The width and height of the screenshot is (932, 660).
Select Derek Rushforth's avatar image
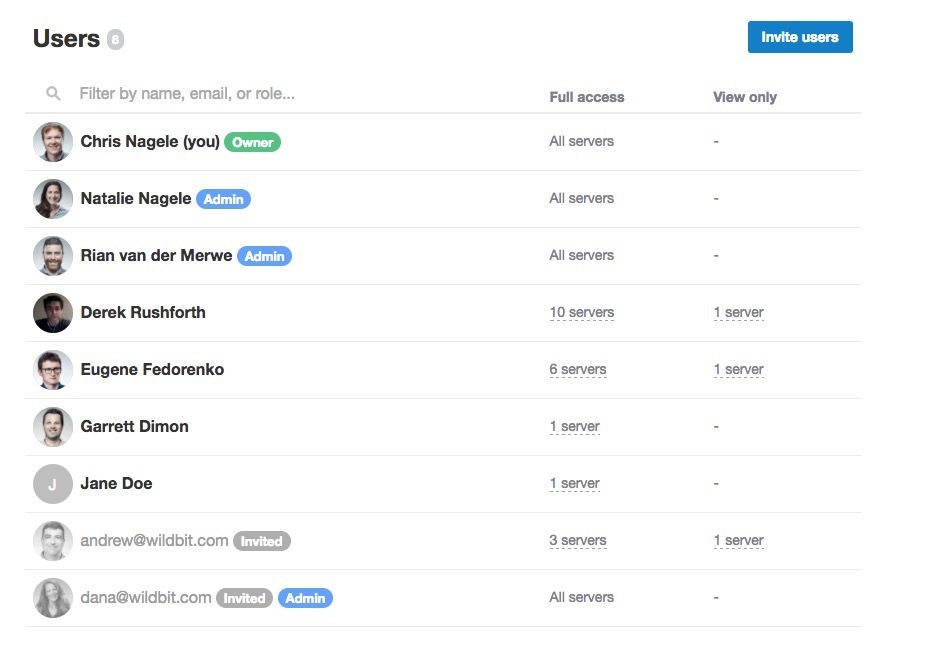pos(53,313)
